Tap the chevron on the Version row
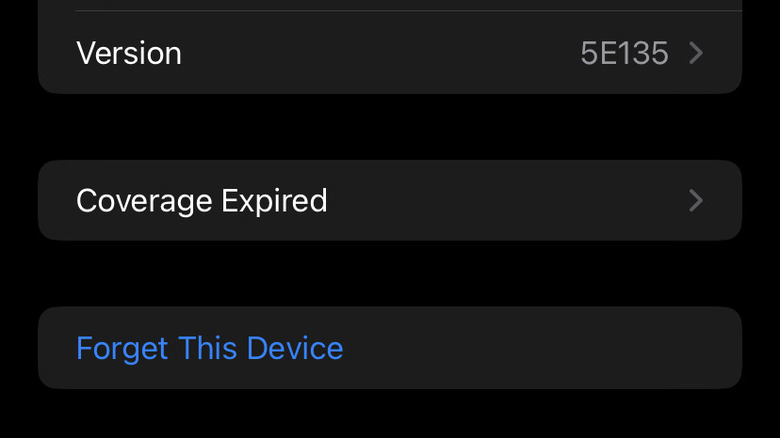This screenshot has width=780, height=438. pyautogui.click(x=697, y=53)
